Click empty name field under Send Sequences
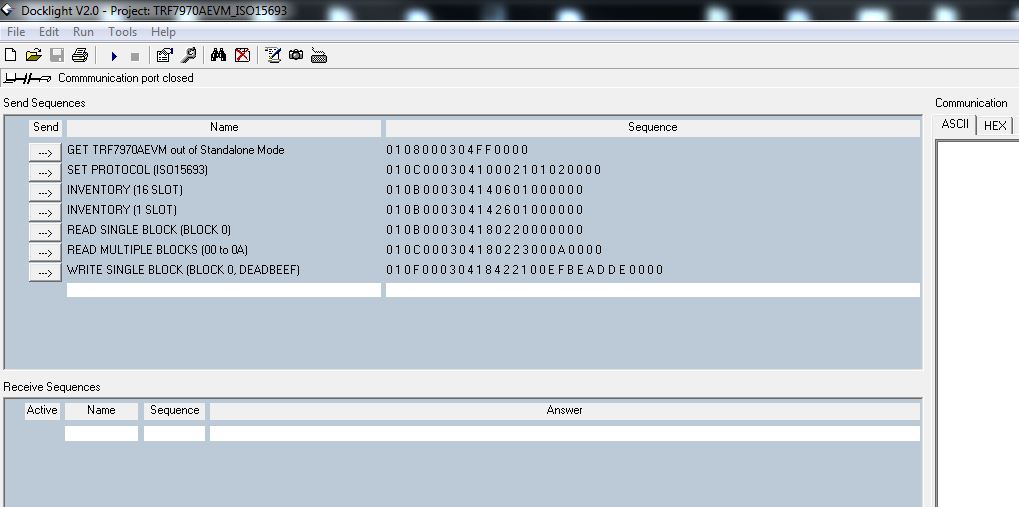1019x507 pixels. pos(224,290)
